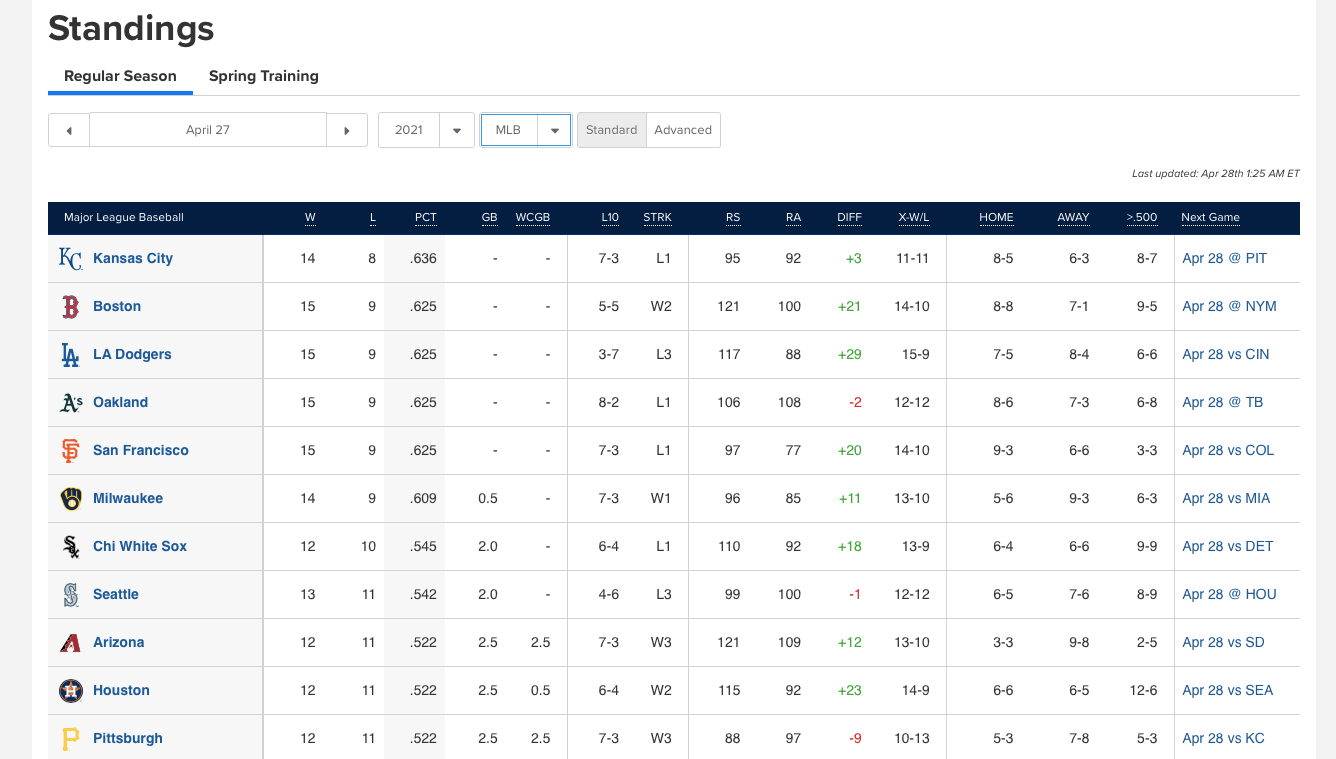The image size is (1336, 759).
Task: Open the Apr 28 @ TB game link
Action: pos(1223,402)
